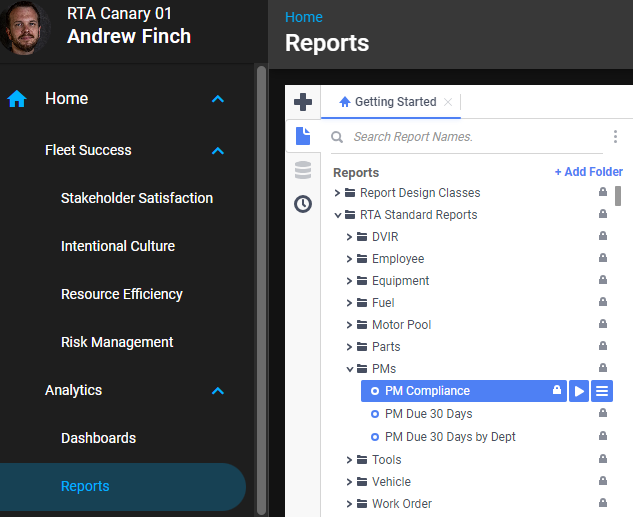Collapse the Analytics section chevron
This screenshot has height=517, width=633.
[x=218, y=391]
